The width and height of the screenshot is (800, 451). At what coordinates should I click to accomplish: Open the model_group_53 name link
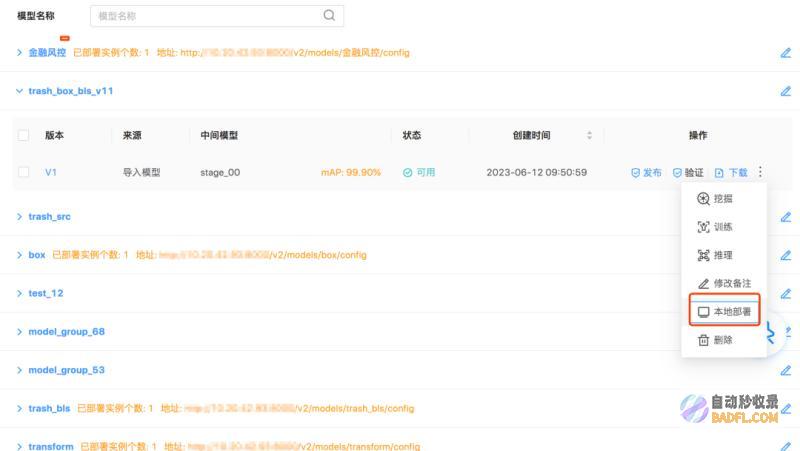[x=66, y=370]
